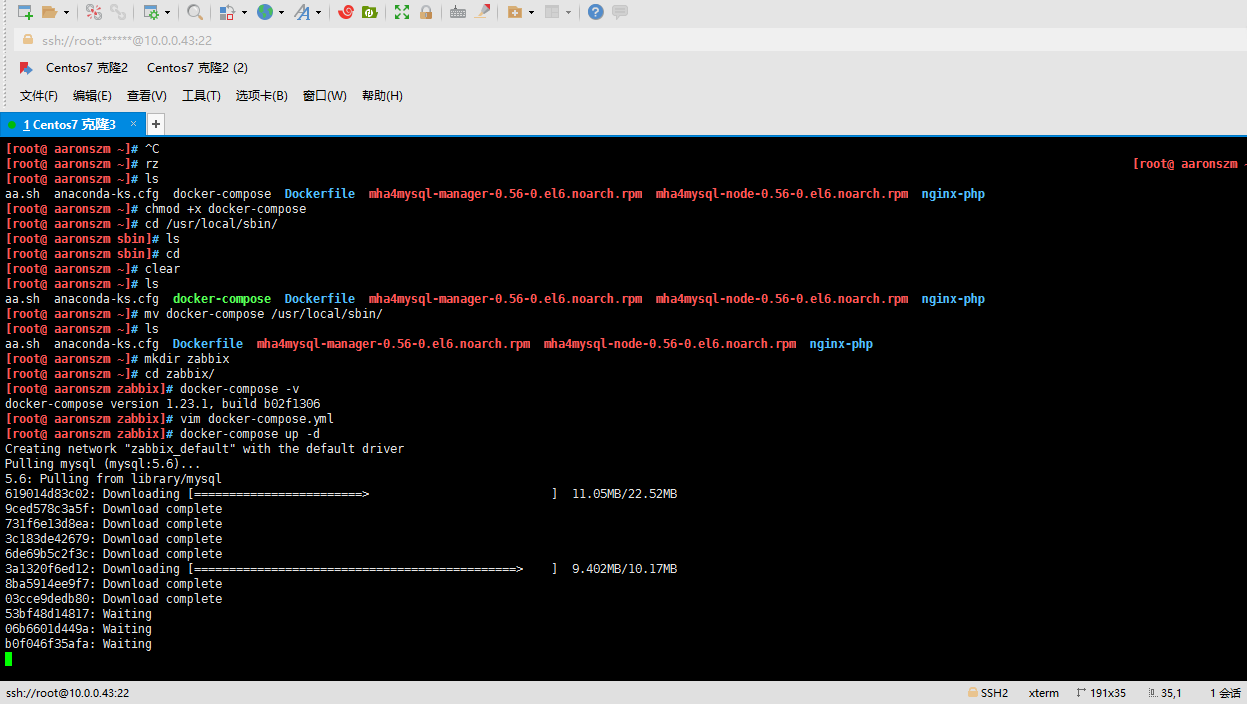
Task: Open session properties gear icon
Action: click(151, 12)
